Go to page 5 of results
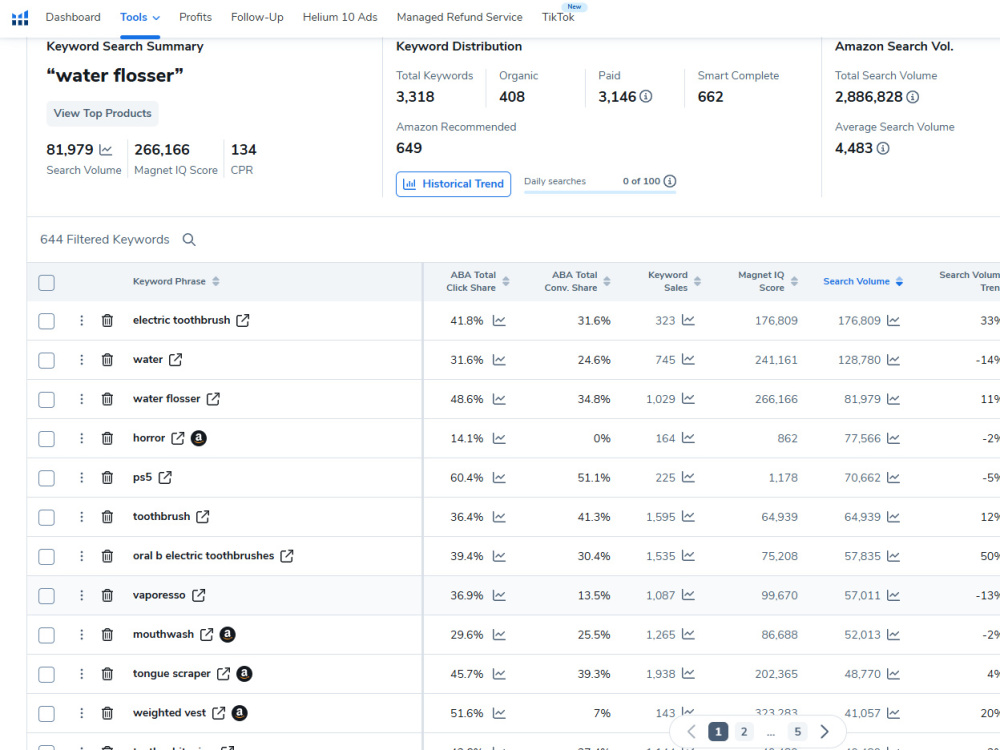Viewport: 1000px width, 750px height. pos(797,732)
